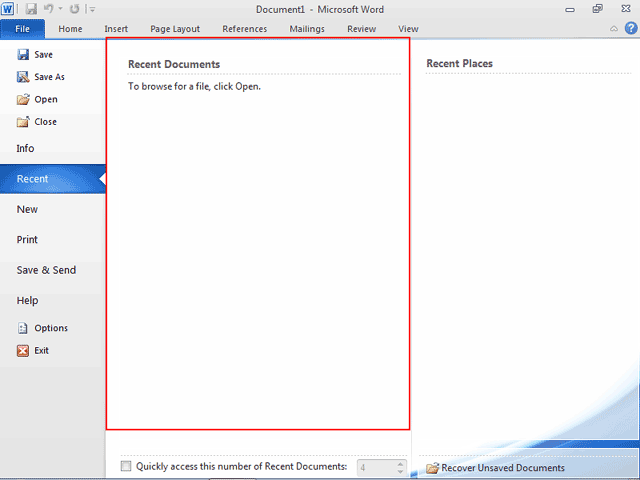This screenshot has width=640, height=480.
Task: Open Microsoft Word Help question mark
Action: [631, 28]
